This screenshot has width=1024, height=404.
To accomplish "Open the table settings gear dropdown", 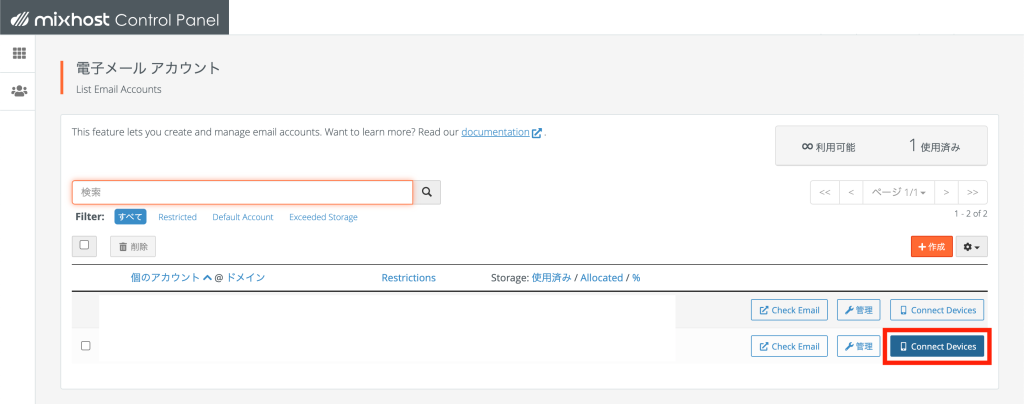I will click(x=972, y=247).
